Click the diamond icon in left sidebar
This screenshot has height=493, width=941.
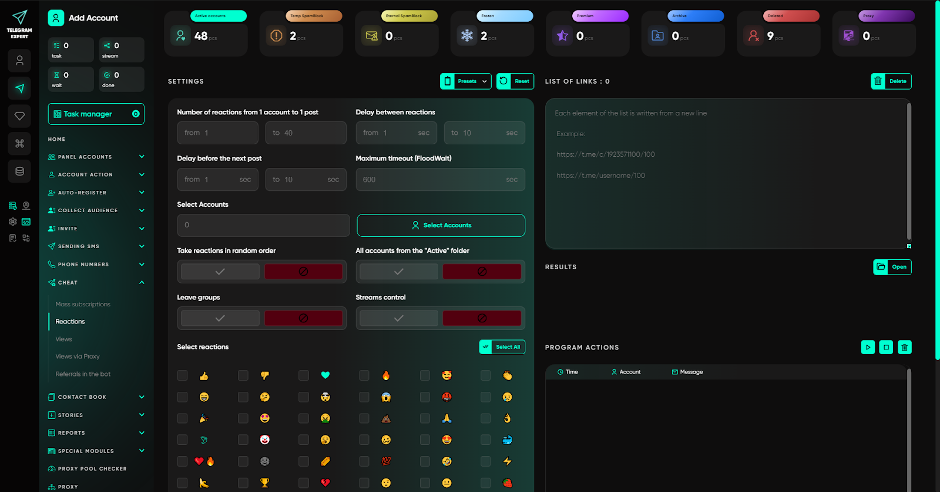(x=19, y=116)
